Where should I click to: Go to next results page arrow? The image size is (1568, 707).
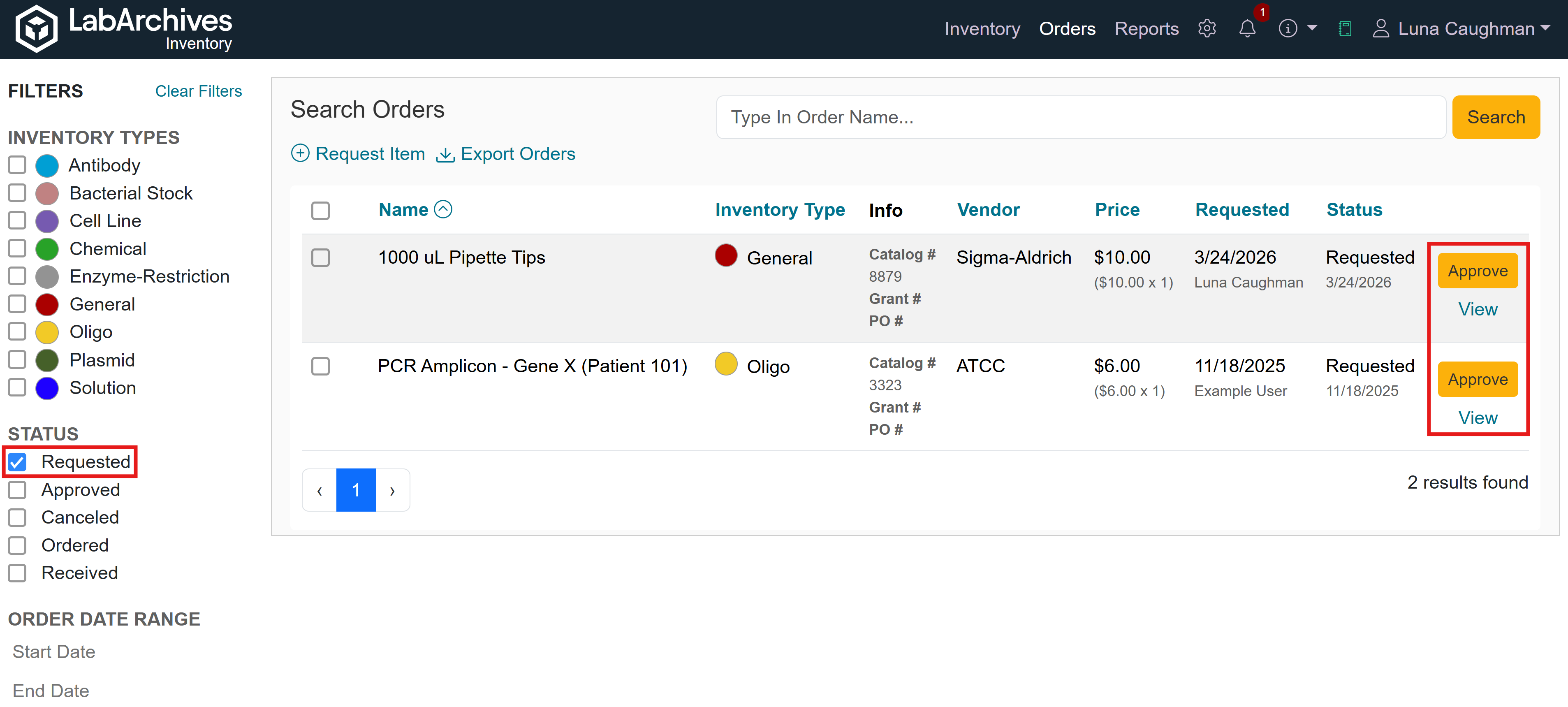point(393,490)
